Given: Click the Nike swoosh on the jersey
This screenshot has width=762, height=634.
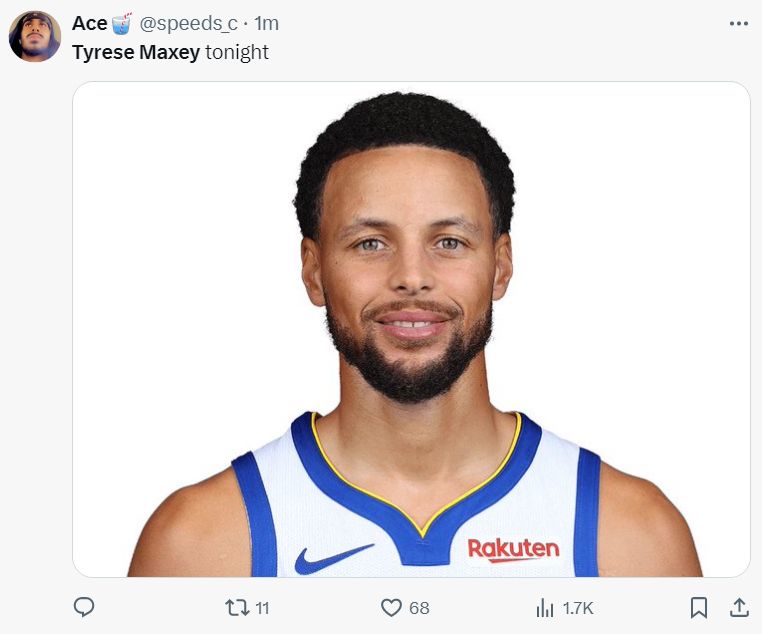Looking at the screenshot, I should click(333, 558).
